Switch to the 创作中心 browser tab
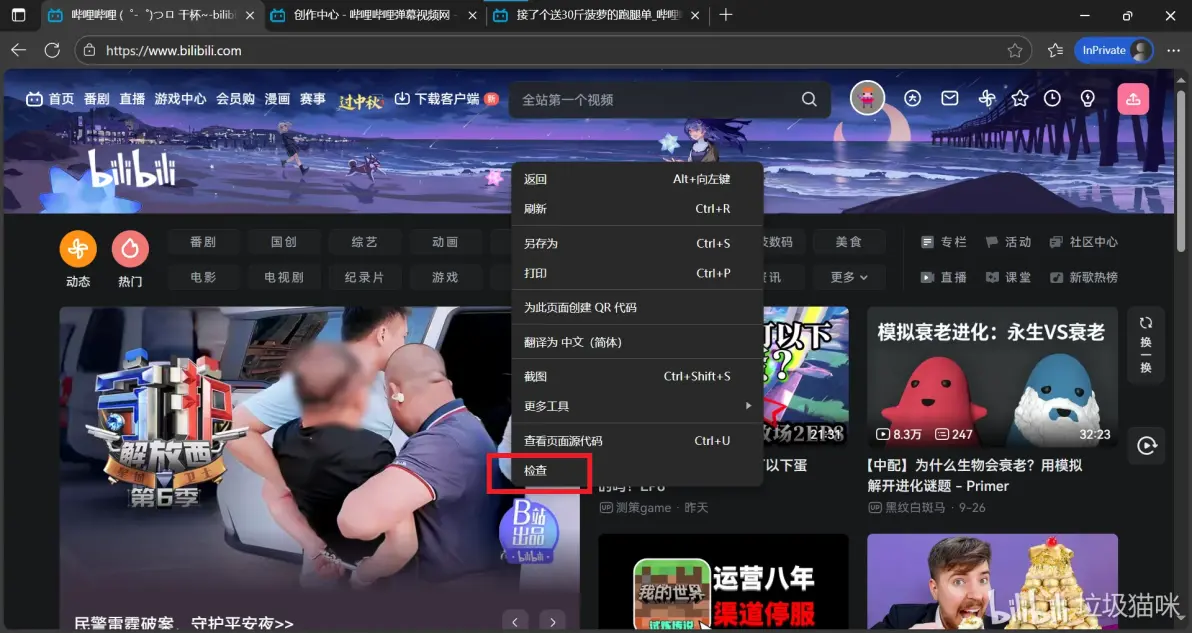1192x633 pixels. 372,15
